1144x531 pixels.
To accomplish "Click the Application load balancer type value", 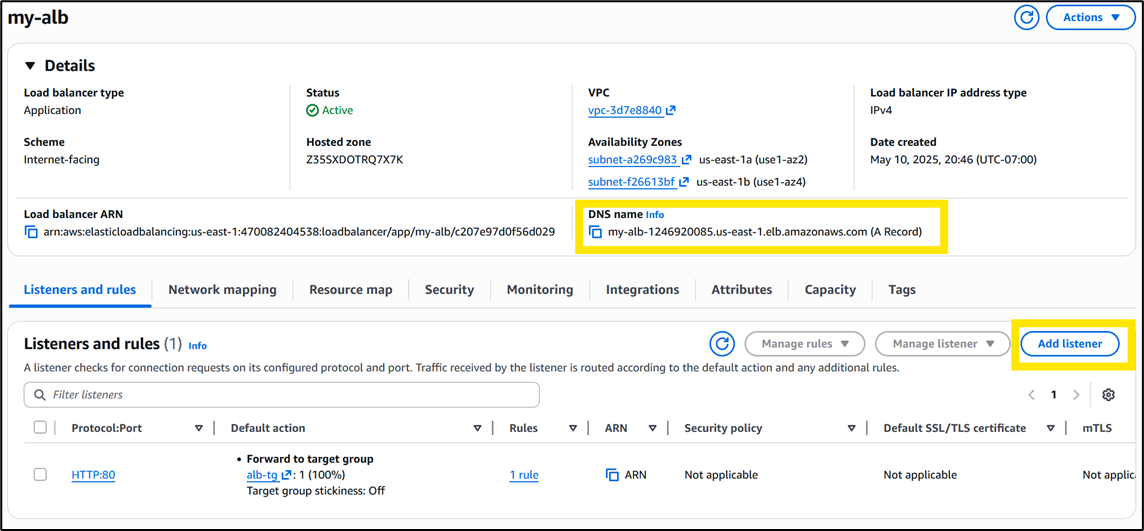I will tap(53, 111).
